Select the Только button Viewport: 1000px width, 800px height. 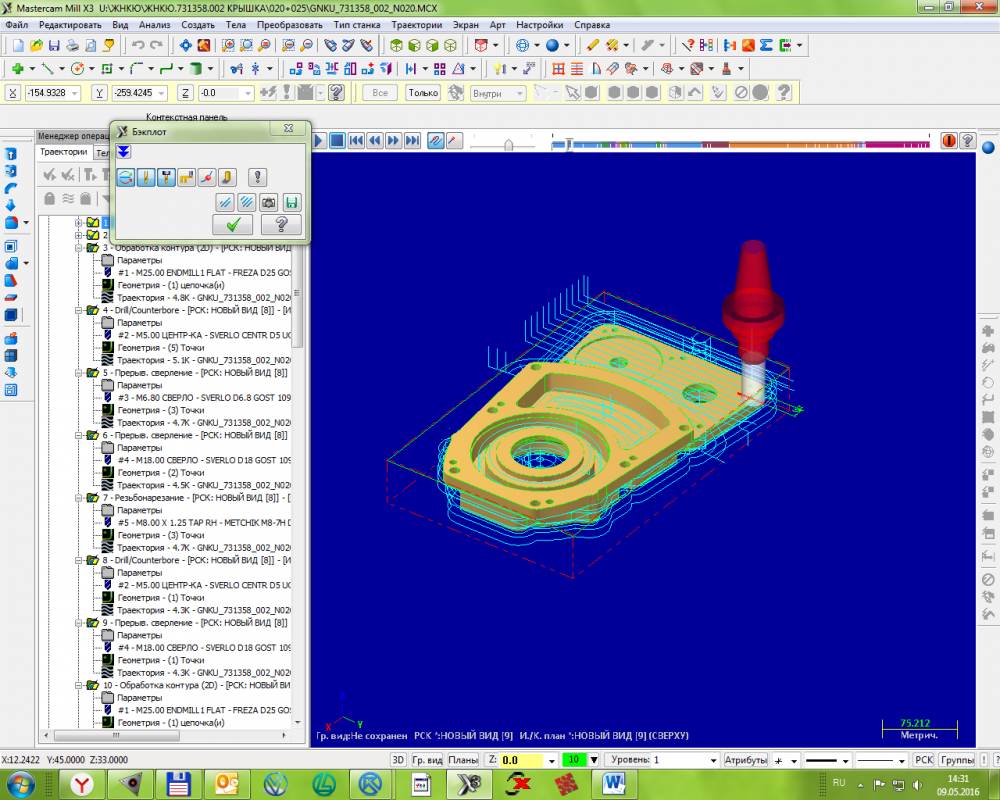pyautogui.click(x=423, y=93)
